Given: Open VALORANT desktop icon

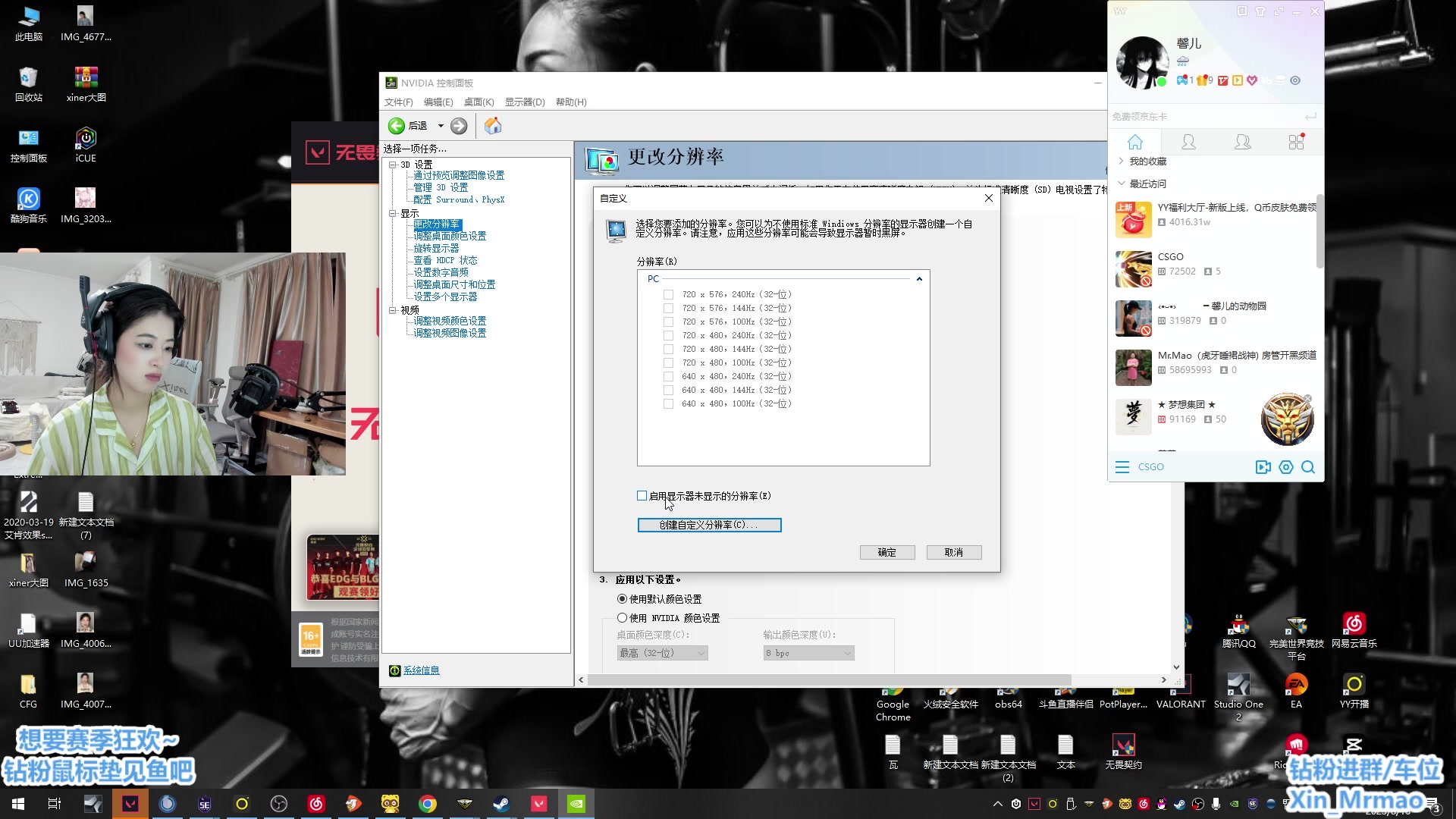Looking at the screenshot, I should (1181, 691).
